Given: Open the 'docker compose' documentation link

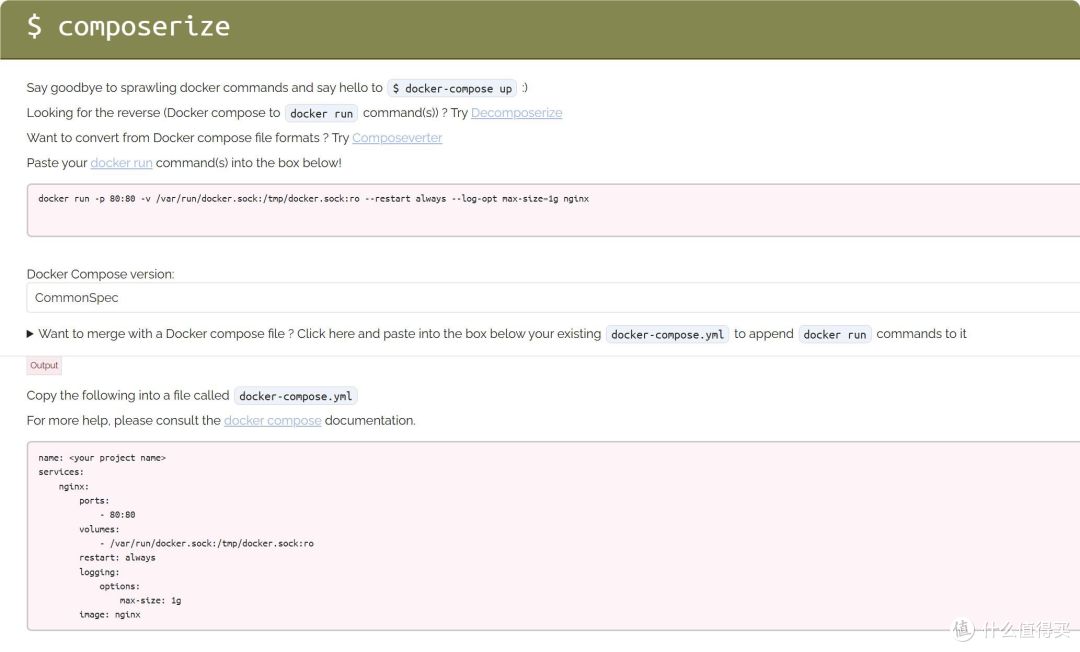Looking at the screenshot, I should [x=273, y=421].
